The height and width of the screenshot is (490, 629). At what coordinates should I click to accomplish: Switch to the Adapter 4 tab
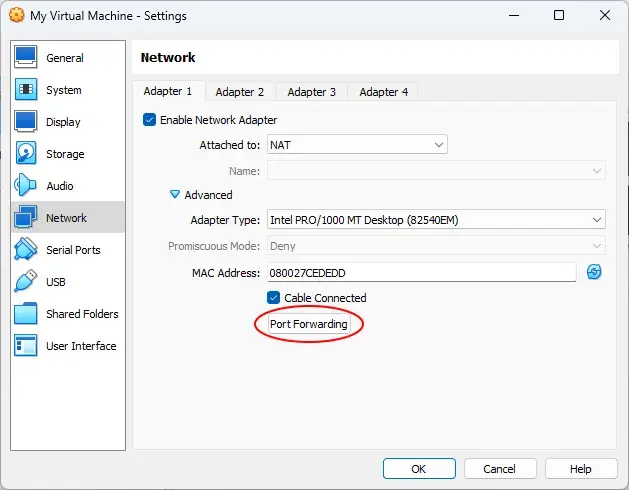(x=383, y=92)
